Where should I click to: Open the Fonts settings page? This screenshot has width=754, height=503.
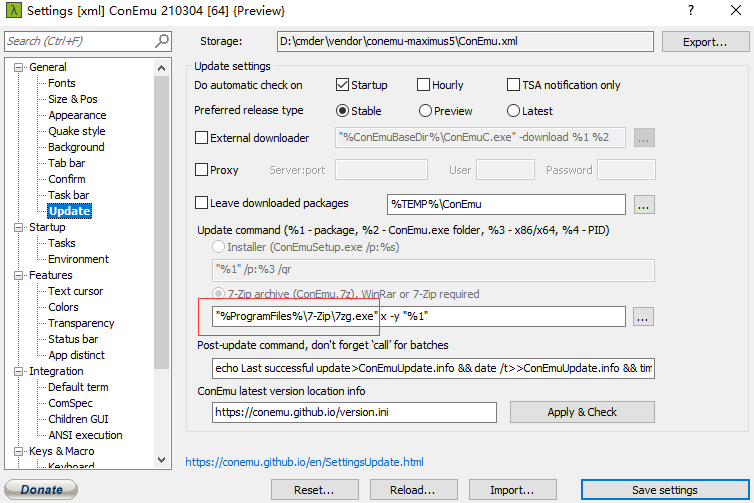point(62,83)
